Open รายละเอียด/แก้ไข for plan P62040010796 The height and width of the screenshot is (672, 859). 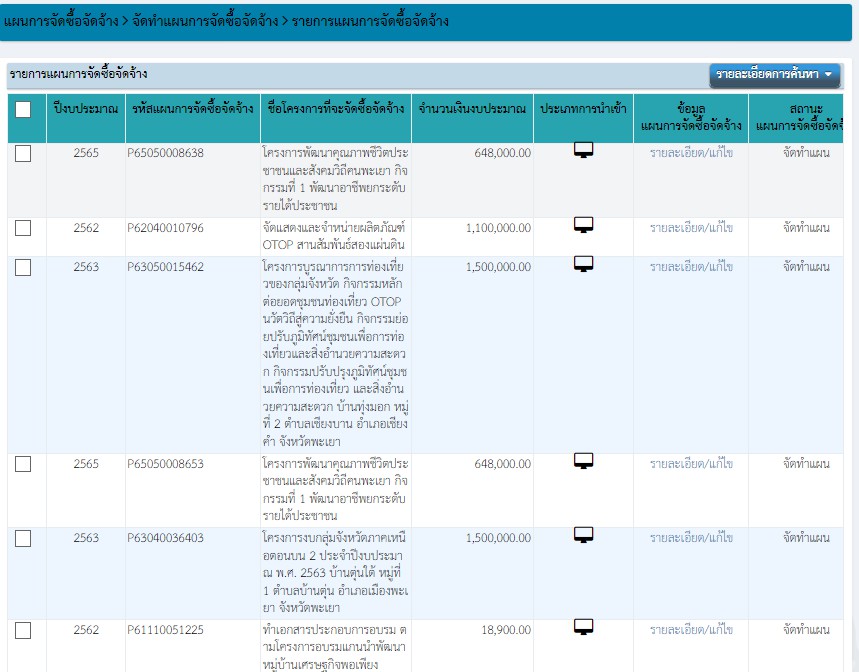click(x=691, y=228)
